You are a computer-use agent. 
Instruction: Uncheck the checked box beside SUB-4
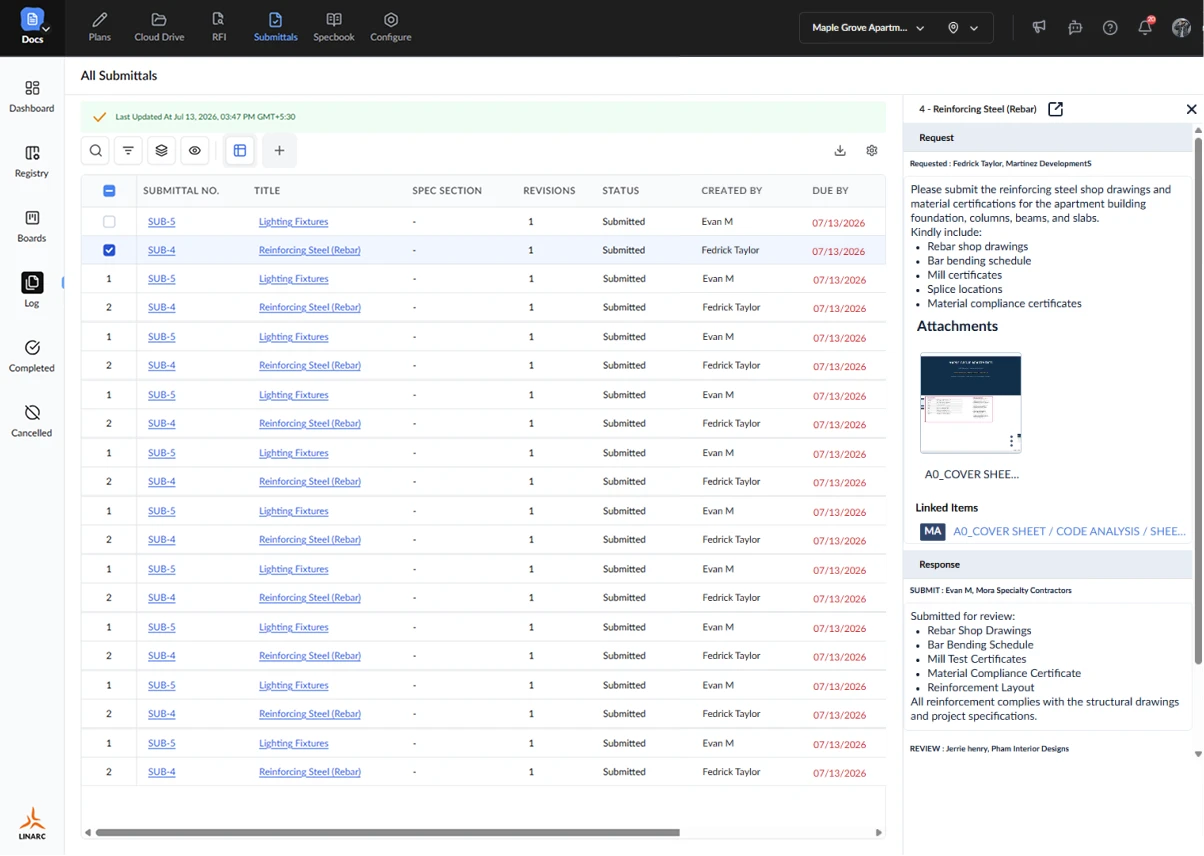(109, 250)
